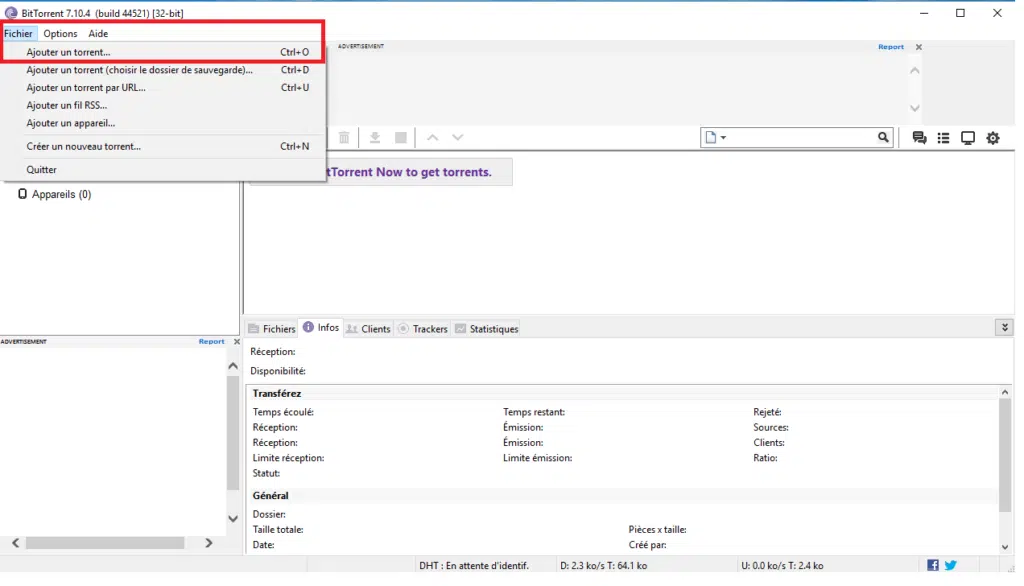Image resolution: width=1024 pixels, height=586 pixels.
Task: Close the top advertisement banner
Action: tap(919, 47)
